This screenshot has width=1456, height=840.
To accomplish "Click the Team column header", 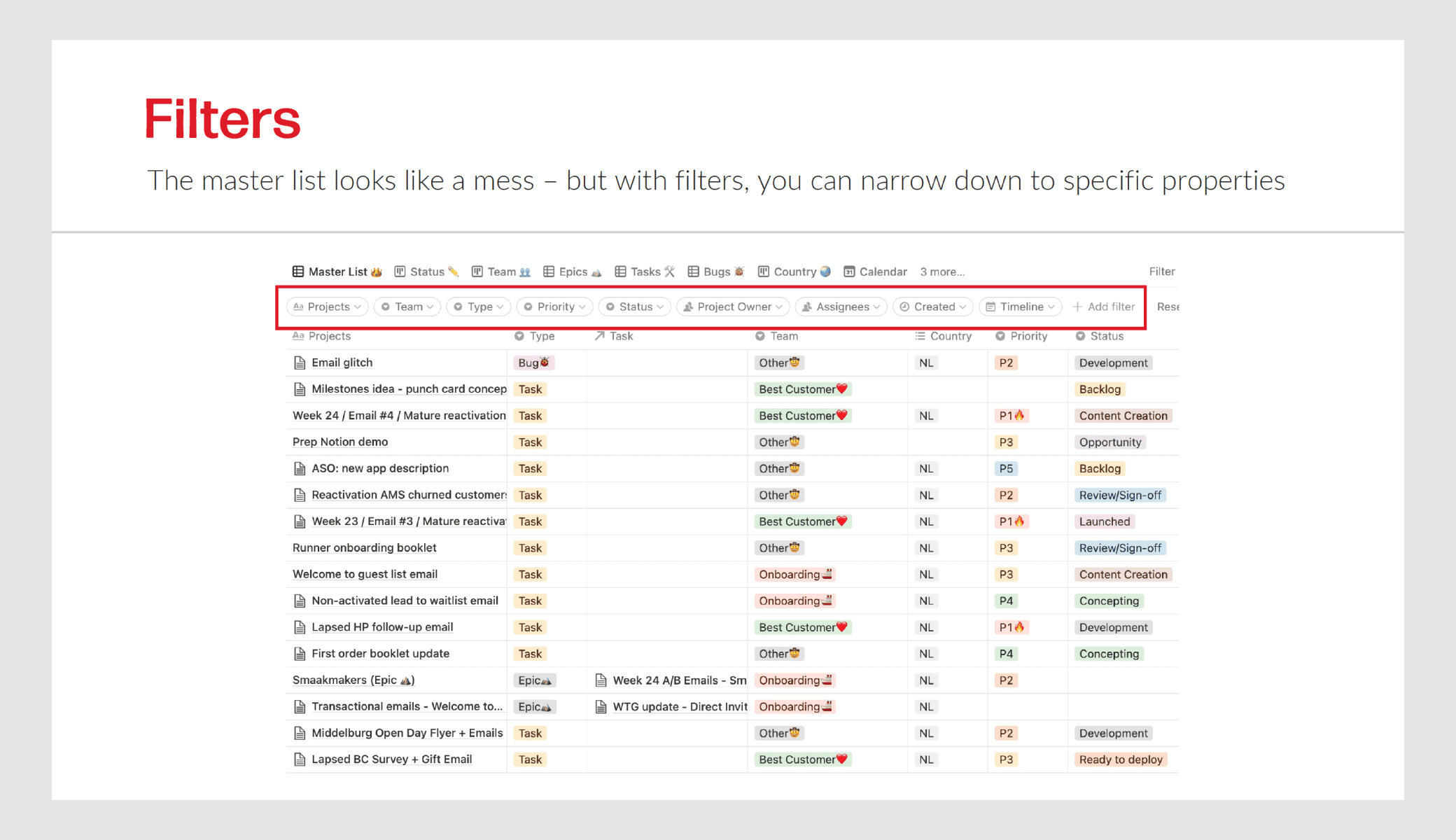I will tap(776, 336).
